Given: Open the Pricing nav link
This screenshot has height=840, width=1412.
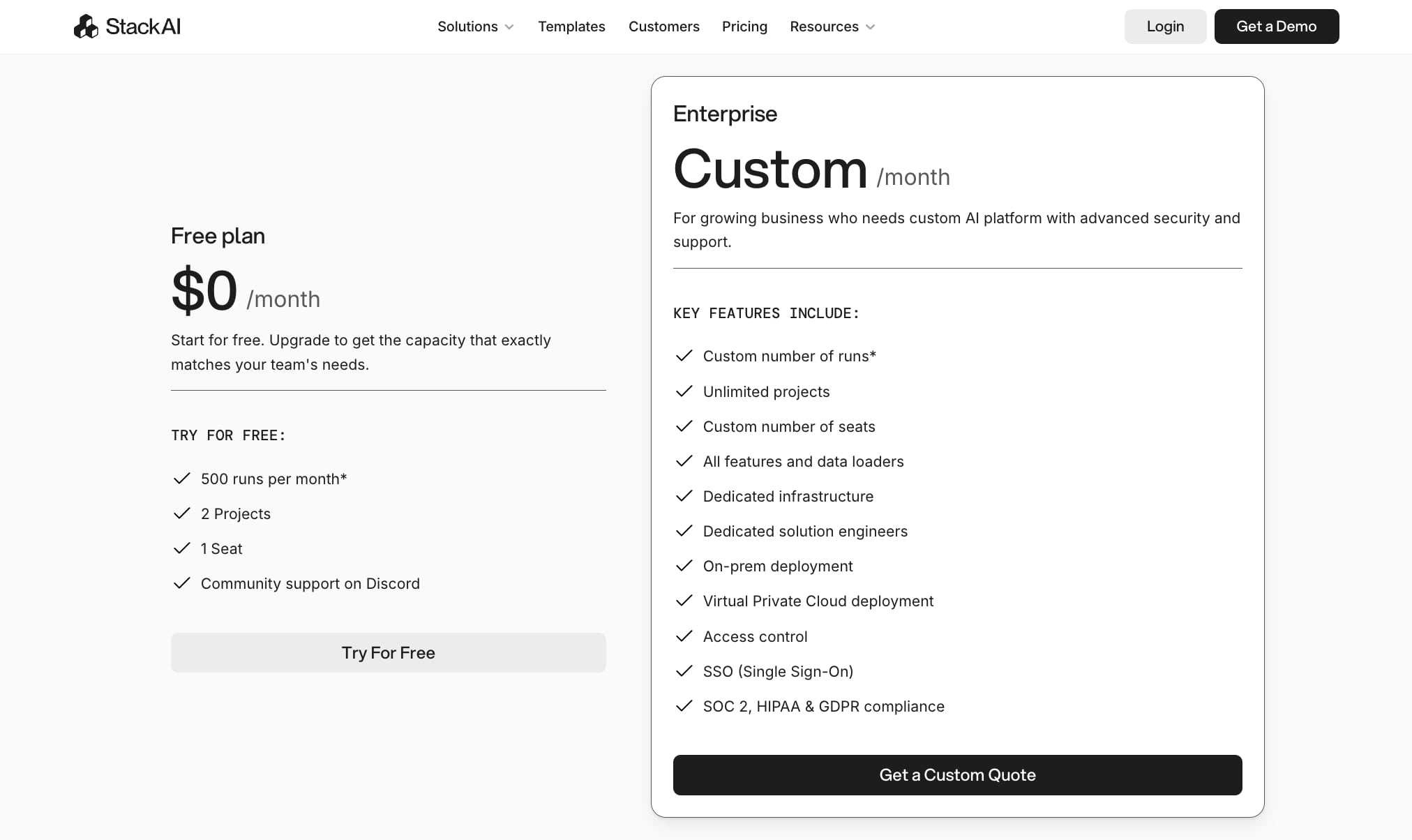Looking at the screenshot, I should click(x=744, y=27).
